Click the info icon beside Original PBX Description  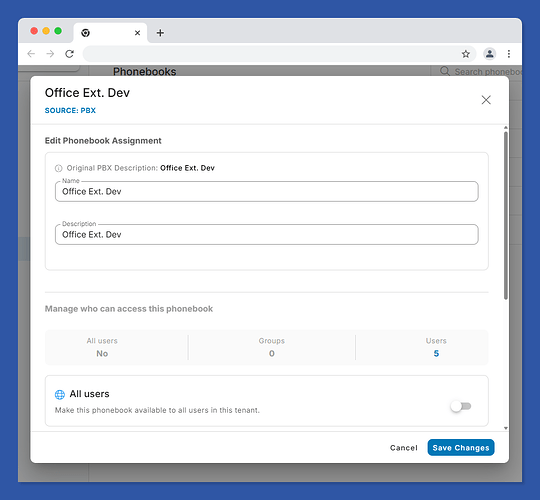(x=59, y=168)
